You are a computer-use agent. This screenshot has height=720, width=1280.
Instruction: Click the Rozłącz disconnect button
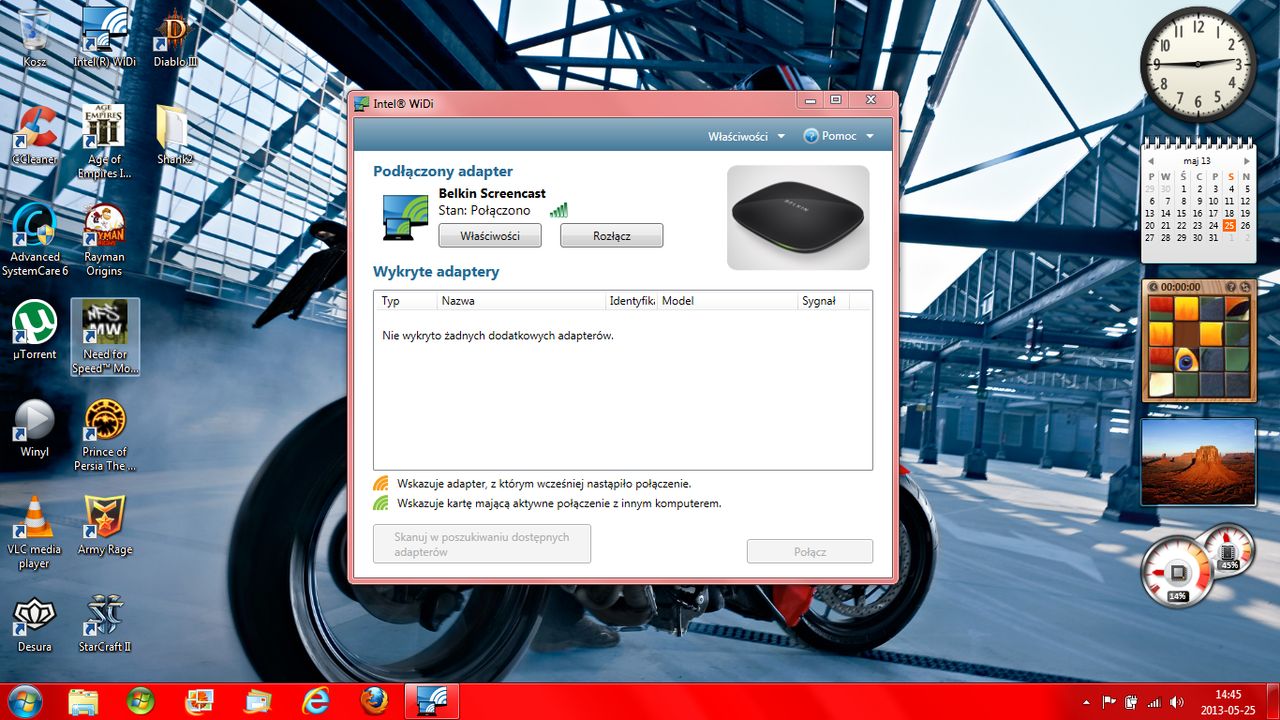click(x=612, y=236)
